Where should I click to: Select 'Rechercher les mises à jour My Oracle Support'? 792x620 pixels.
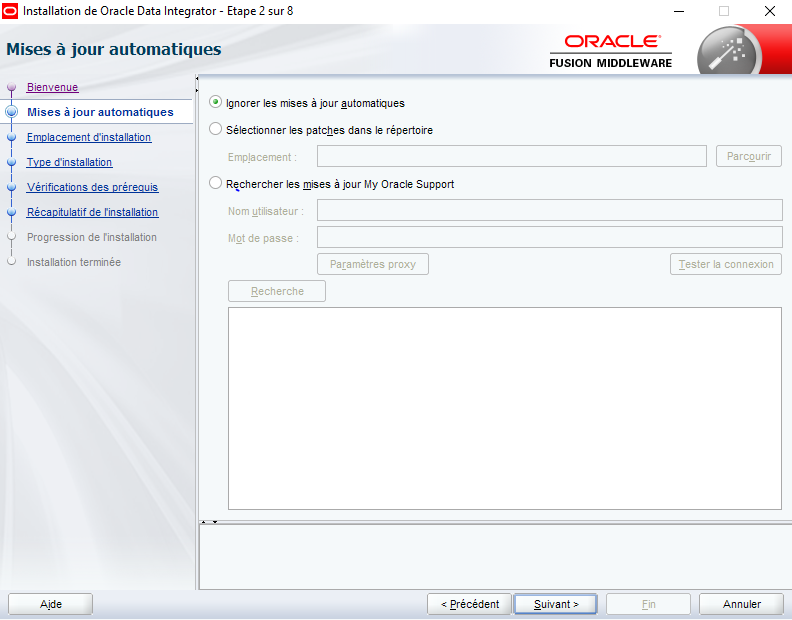point(216,183)
